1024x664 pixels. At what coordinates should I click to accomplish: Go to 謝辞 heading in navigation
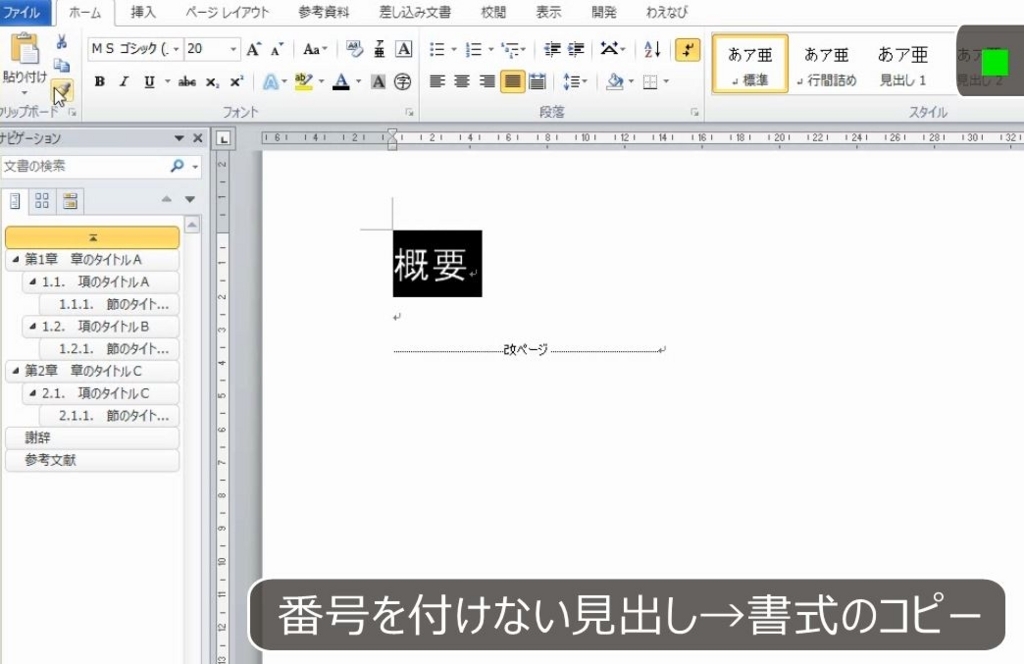tap(91, 437)
